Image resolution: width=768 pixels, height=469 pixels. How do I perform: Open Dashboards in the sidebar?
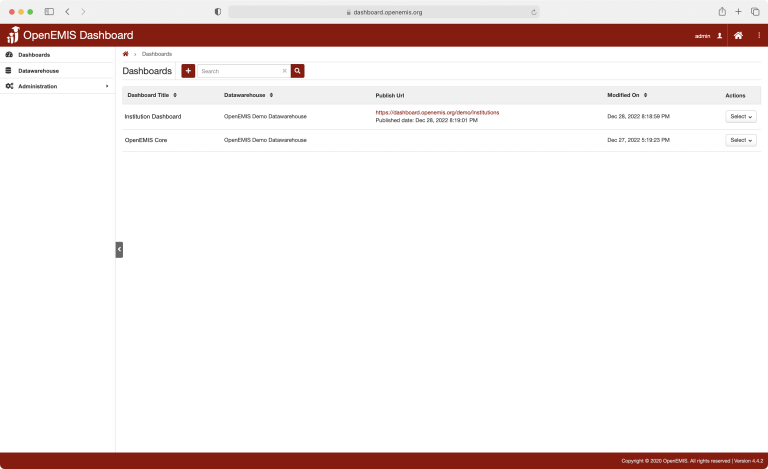click(x=34, y=55)
